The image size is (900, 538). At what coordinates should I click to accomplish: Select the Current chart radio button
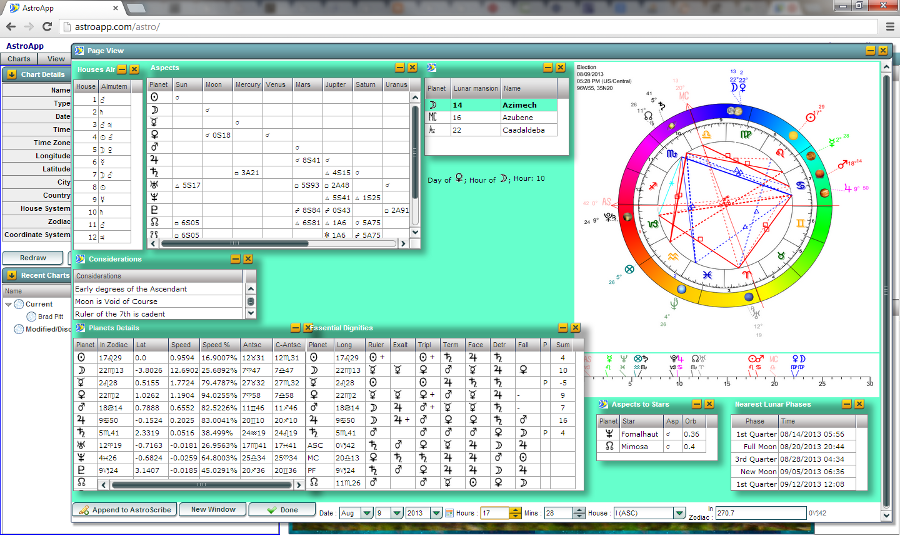(19, 304)
